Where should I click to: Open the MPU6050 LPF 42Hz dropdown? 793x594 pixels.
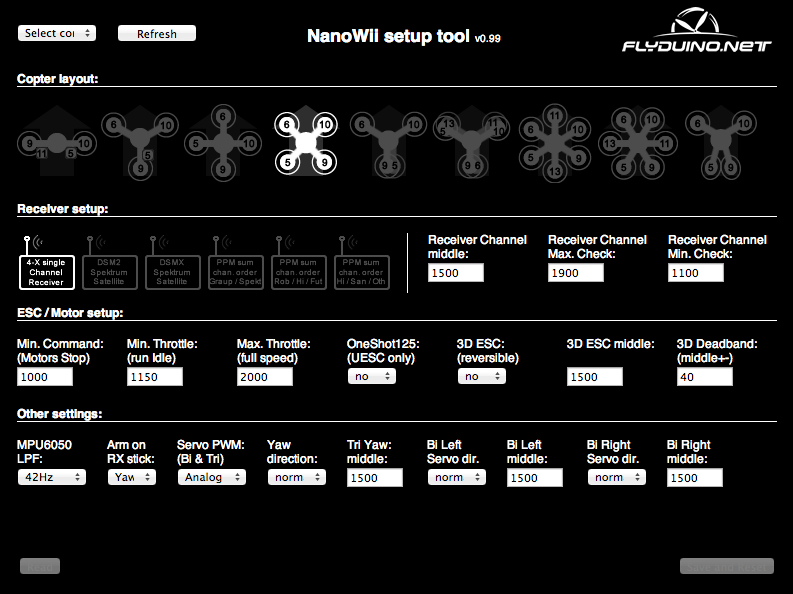pyautogui.click(x=52, y=477)
